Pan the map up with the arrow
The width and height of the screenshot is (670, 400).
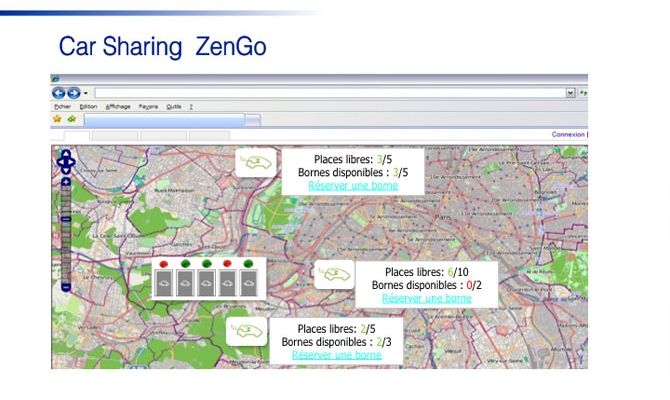coord(66,153)
